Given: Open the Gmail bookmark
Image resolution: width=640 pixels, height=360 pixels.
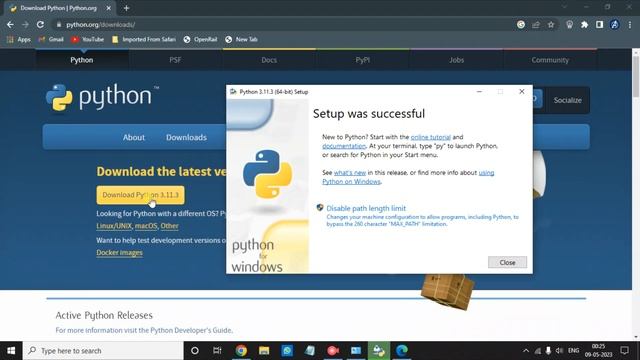Looking at the screenshot, I should tap(51, 39).
